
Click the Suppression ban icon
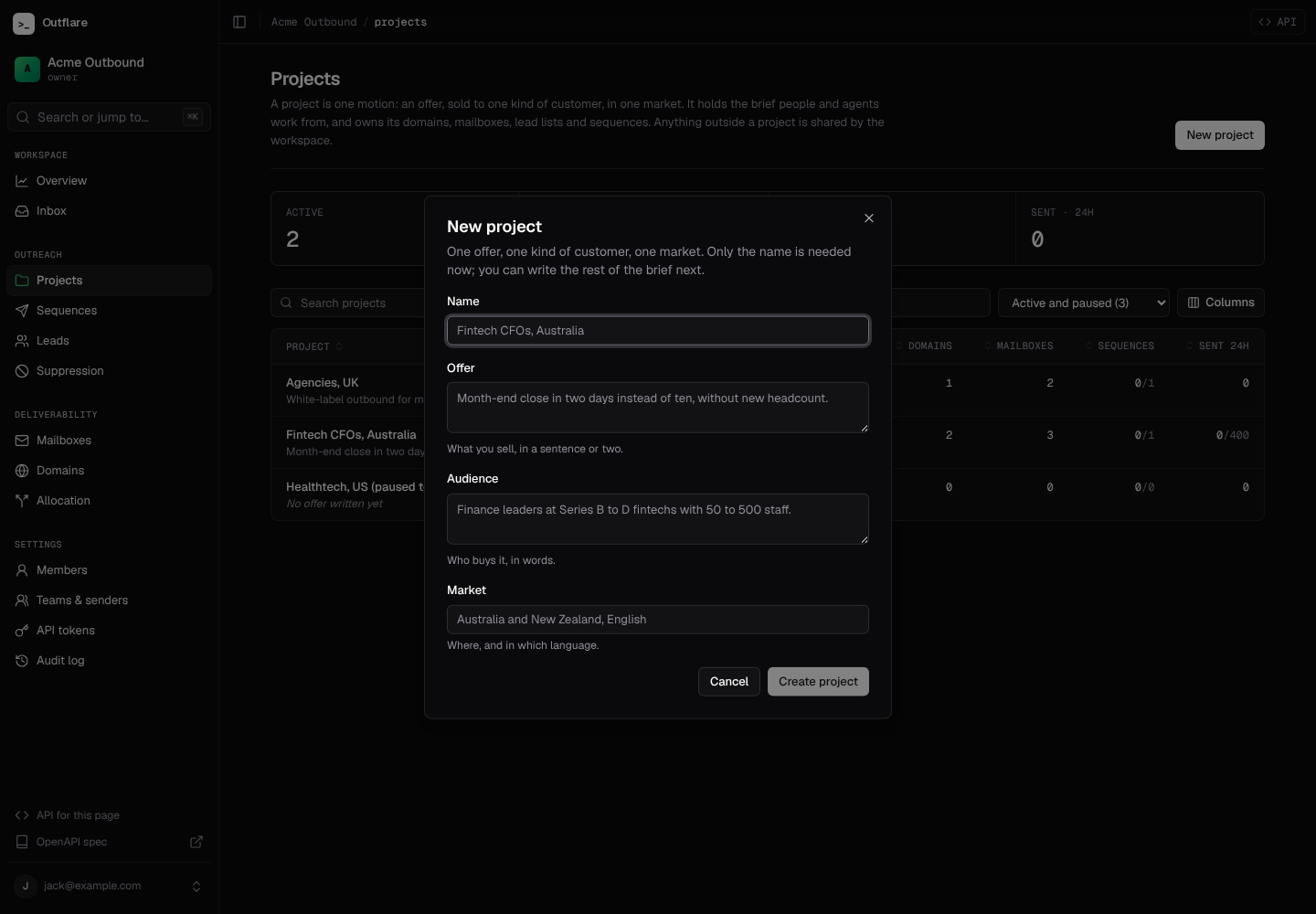22,371
